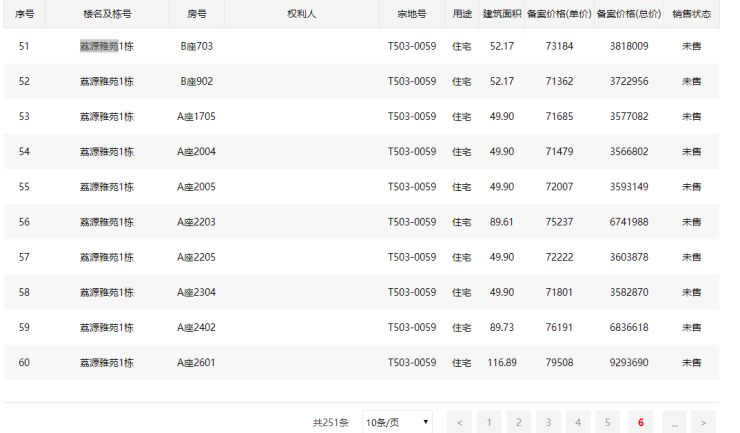Click the 销售状态 column header
Image resolution: width=740 pixels, height=433 pixels.
click(691, 14)
